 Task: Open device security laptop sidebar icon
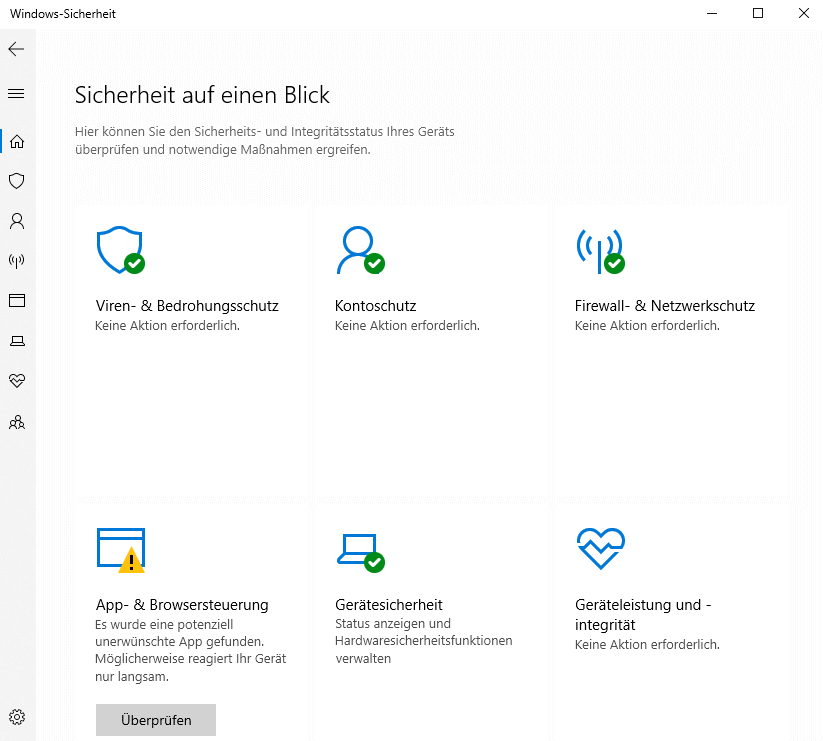[17, 341]
